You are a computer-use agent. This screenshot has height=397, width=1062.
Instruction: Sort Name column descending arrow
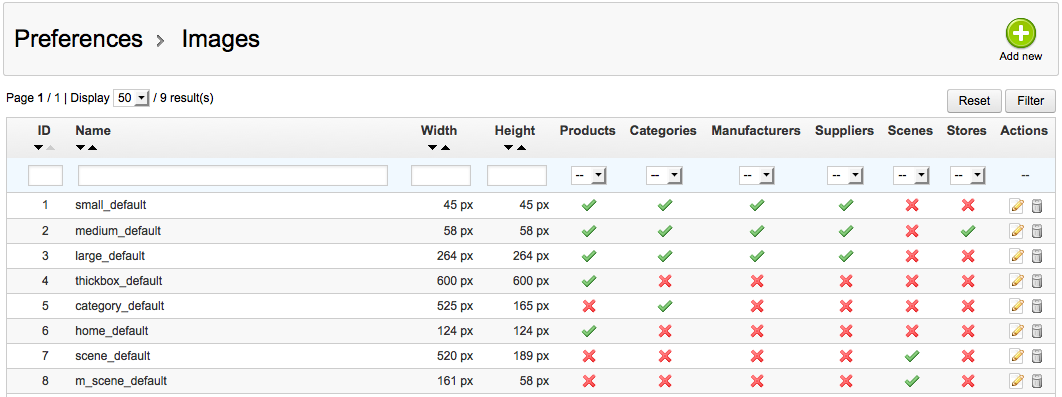(81, 148)
